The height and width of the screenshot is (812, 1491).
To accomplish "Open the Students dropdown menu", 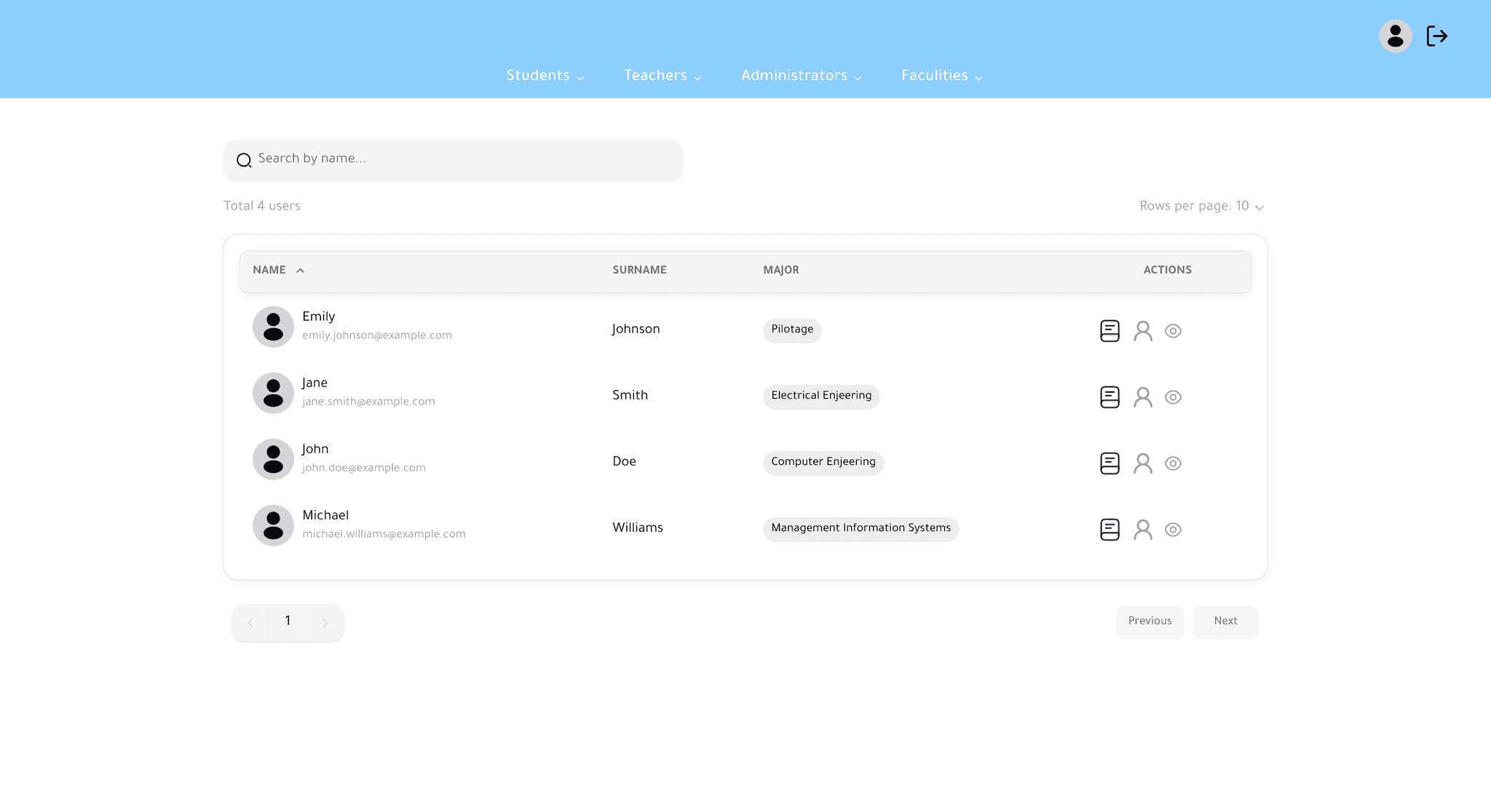I will [x=545, y=76].
